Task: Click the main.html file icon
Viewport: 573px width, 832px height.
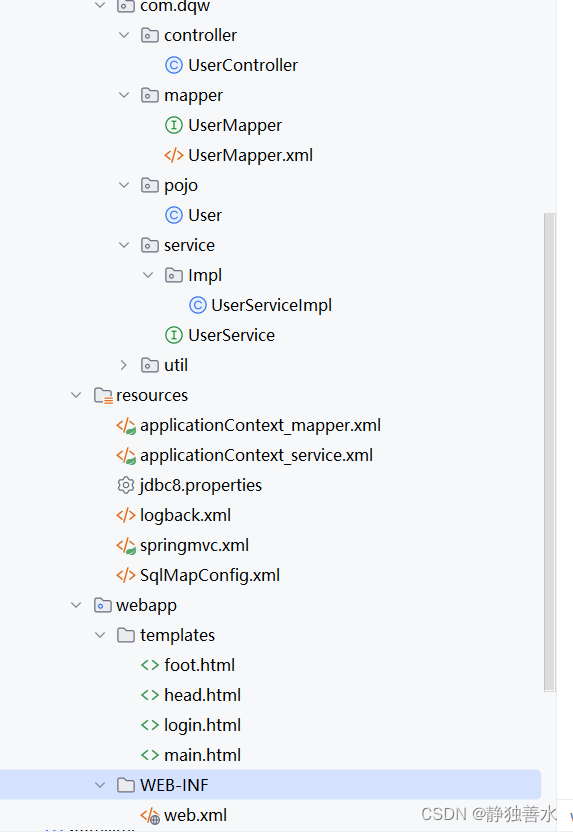Action: click(150, 755)
